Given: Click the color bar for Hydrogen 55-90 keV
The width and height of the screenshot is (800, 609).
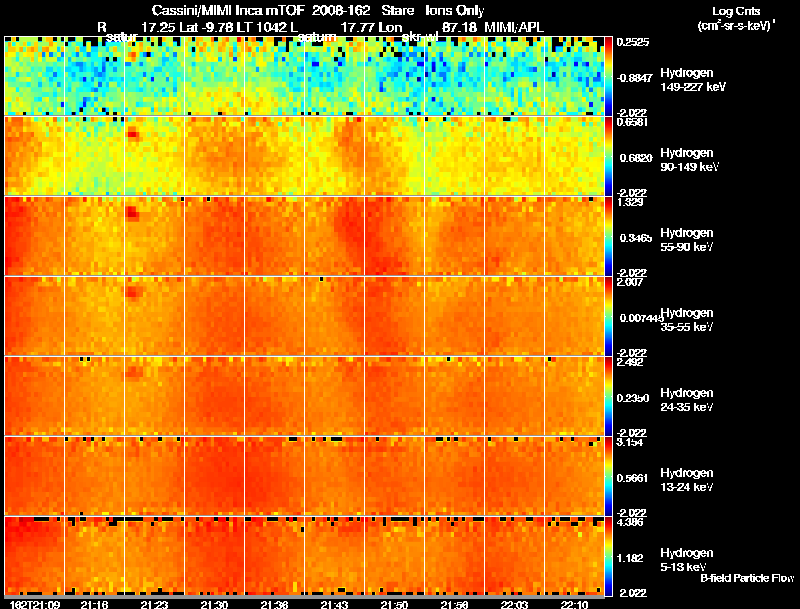Looking at the screenshot, I should (608, 236).
